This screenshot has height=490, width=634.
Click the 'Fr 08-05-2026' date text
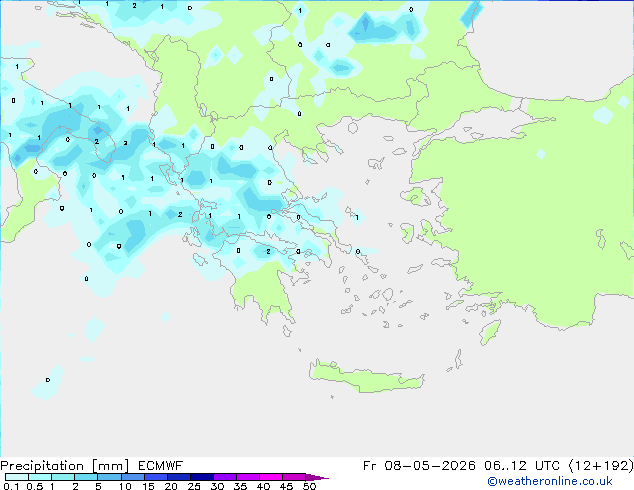[x=419, y=466]
